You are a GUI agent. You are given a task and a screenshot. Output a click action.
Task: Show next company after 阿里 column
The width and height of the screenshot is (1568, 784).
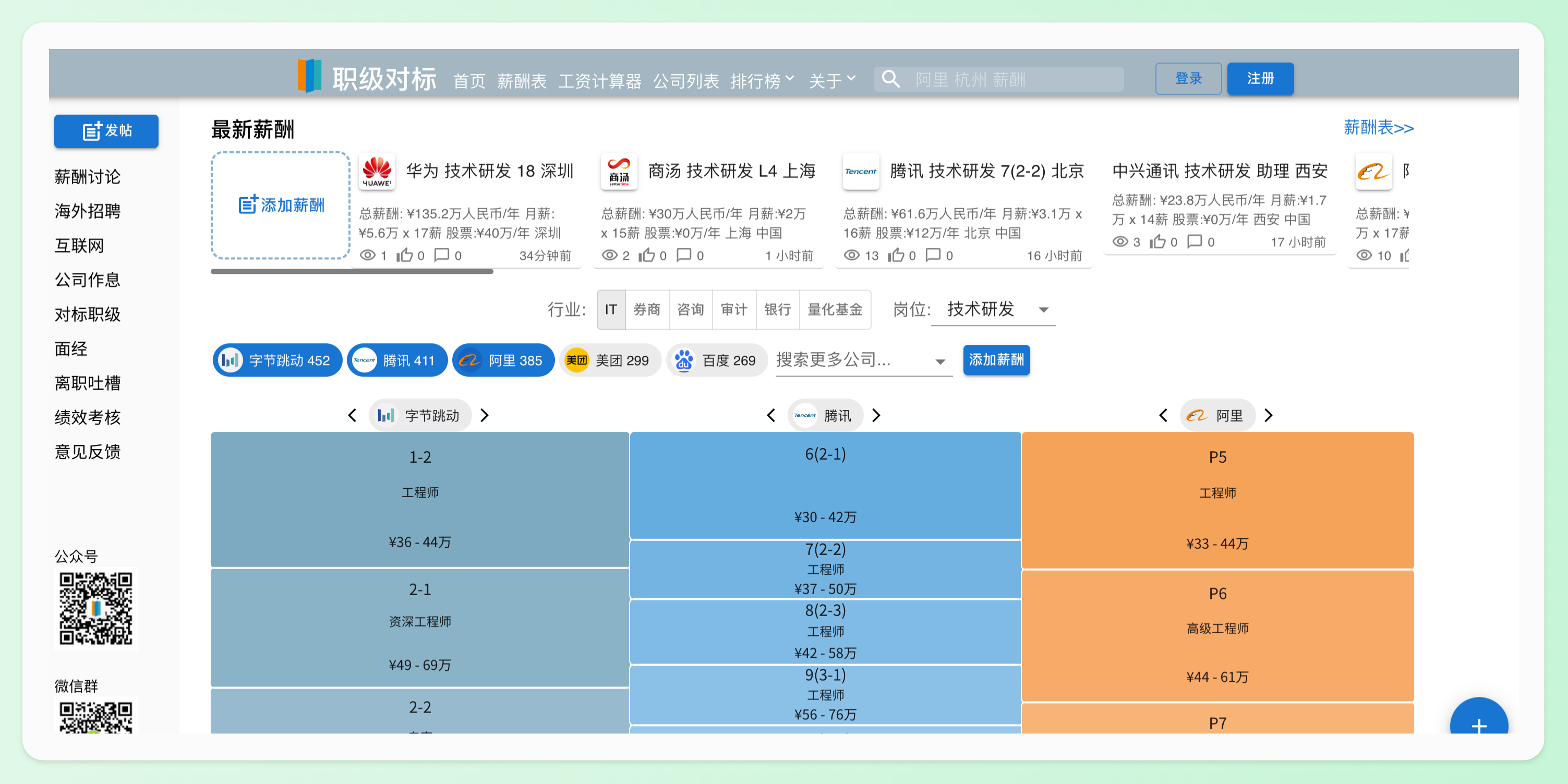click(x=1269, y=415)
